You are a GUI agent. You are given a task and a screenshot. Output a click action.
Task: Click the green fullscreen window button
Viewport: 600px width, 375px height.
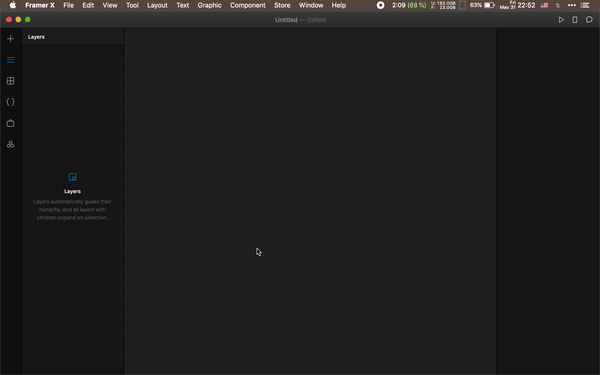(28, 20)
